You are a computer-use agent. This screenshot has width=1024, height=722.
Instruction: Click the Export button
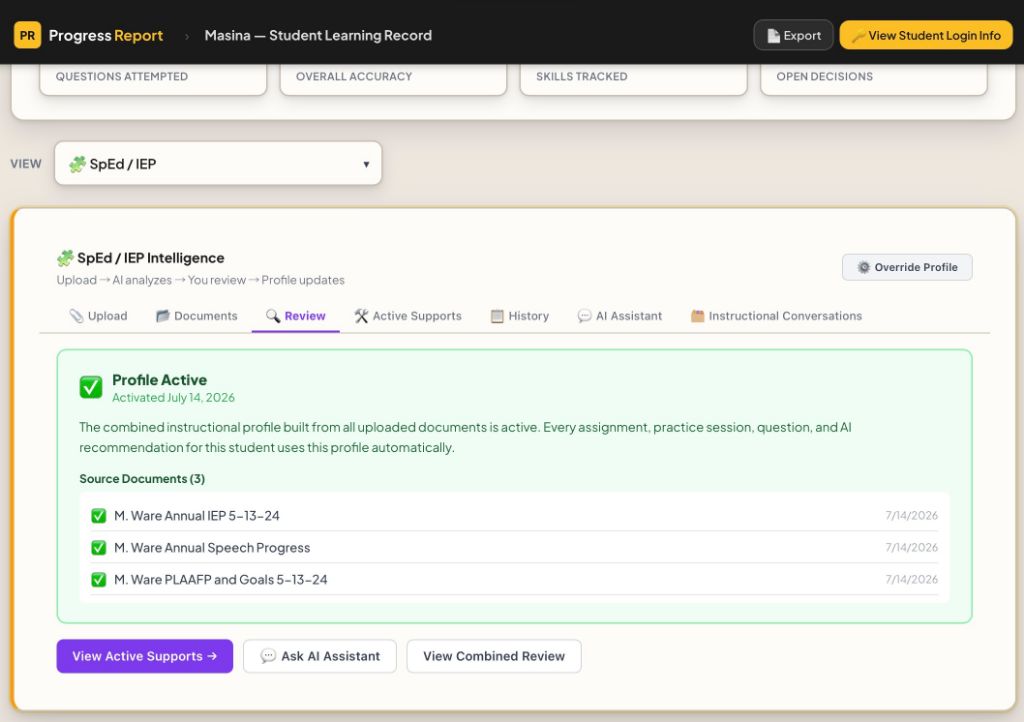793,35
